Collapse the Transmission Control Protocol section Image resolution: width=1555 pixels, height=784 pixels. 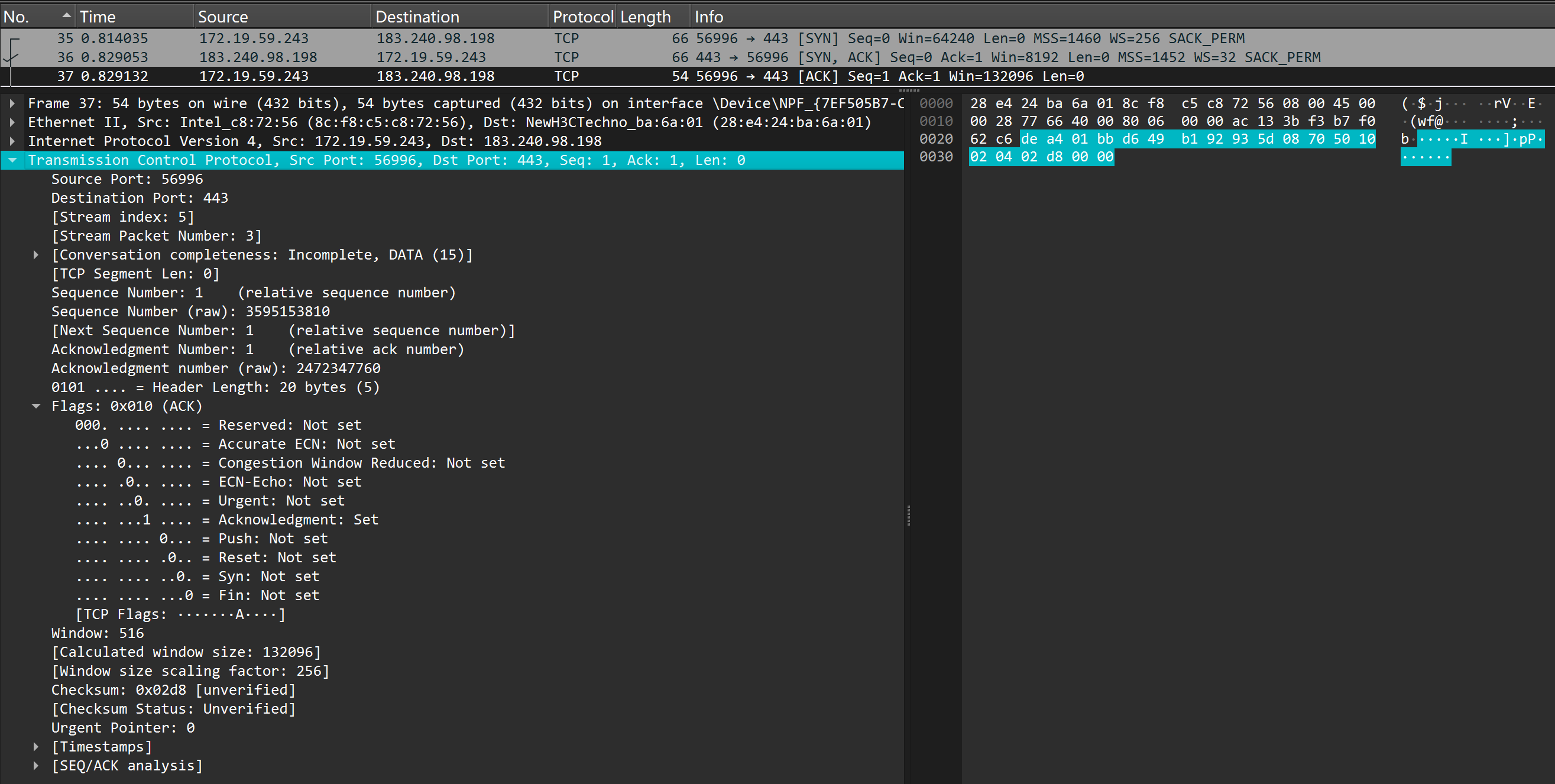pyautogui.click(x=12, y=160)
